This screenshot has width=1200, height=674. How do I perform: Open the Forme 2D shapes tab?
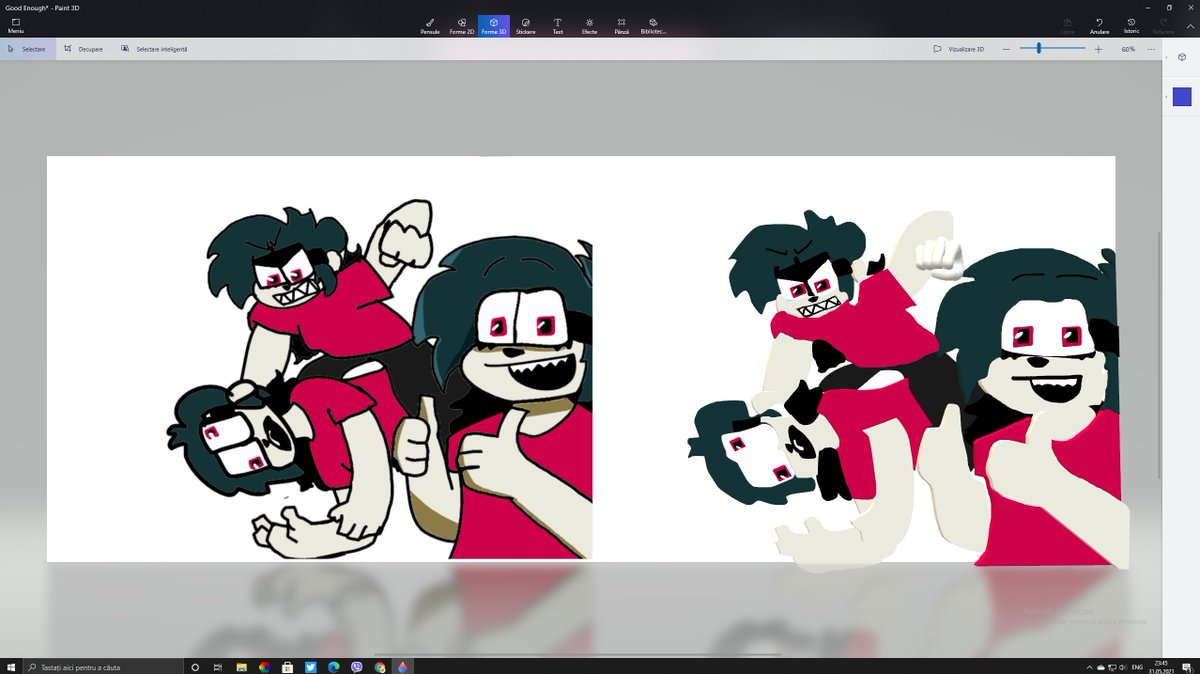[462, 26]
